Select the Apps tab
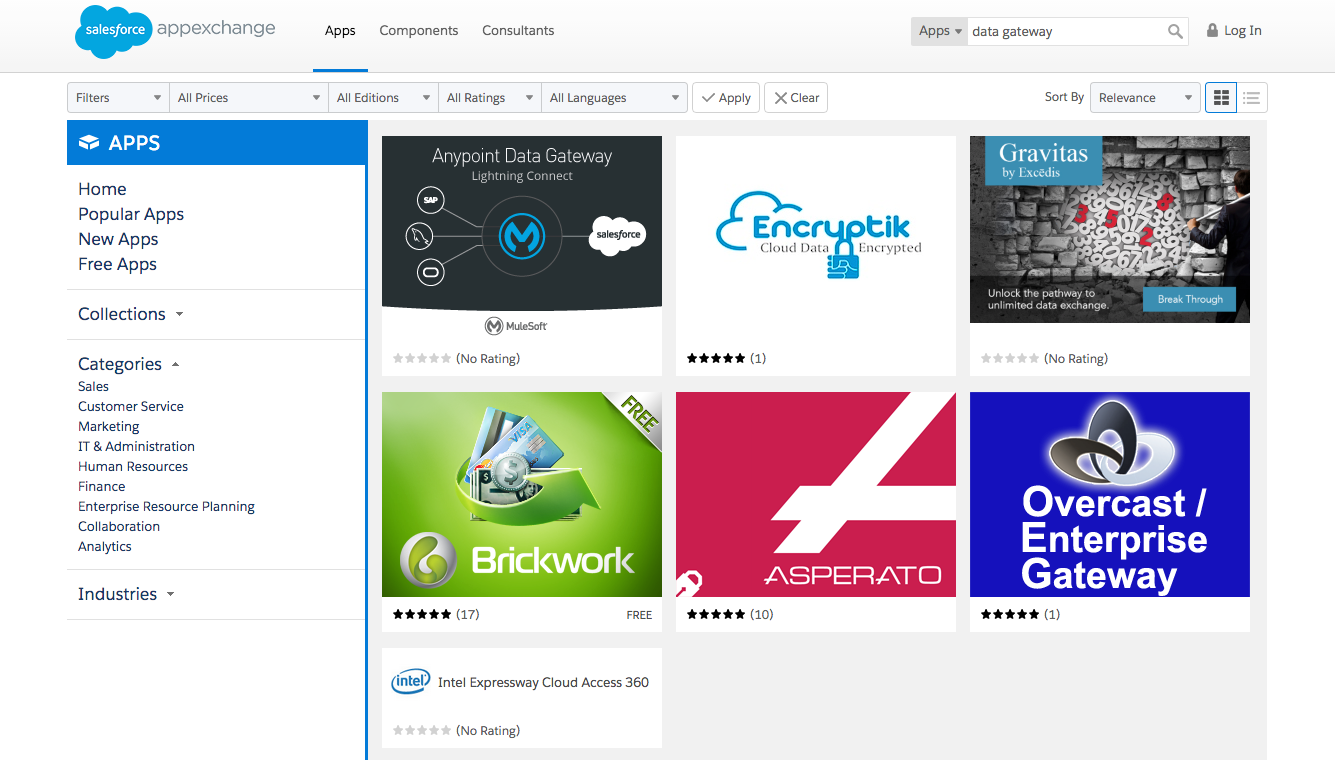 340,31
